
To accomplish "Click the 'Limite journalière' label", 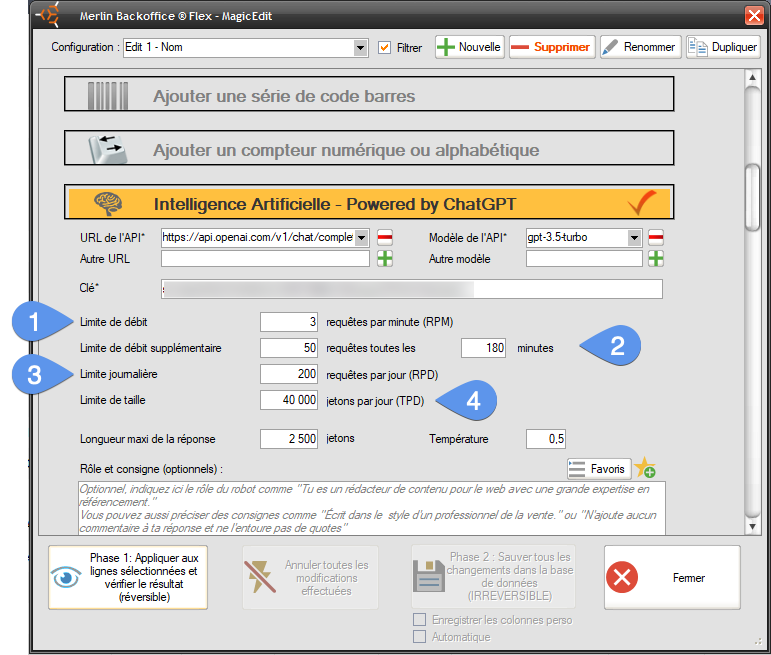I will 119,374.
